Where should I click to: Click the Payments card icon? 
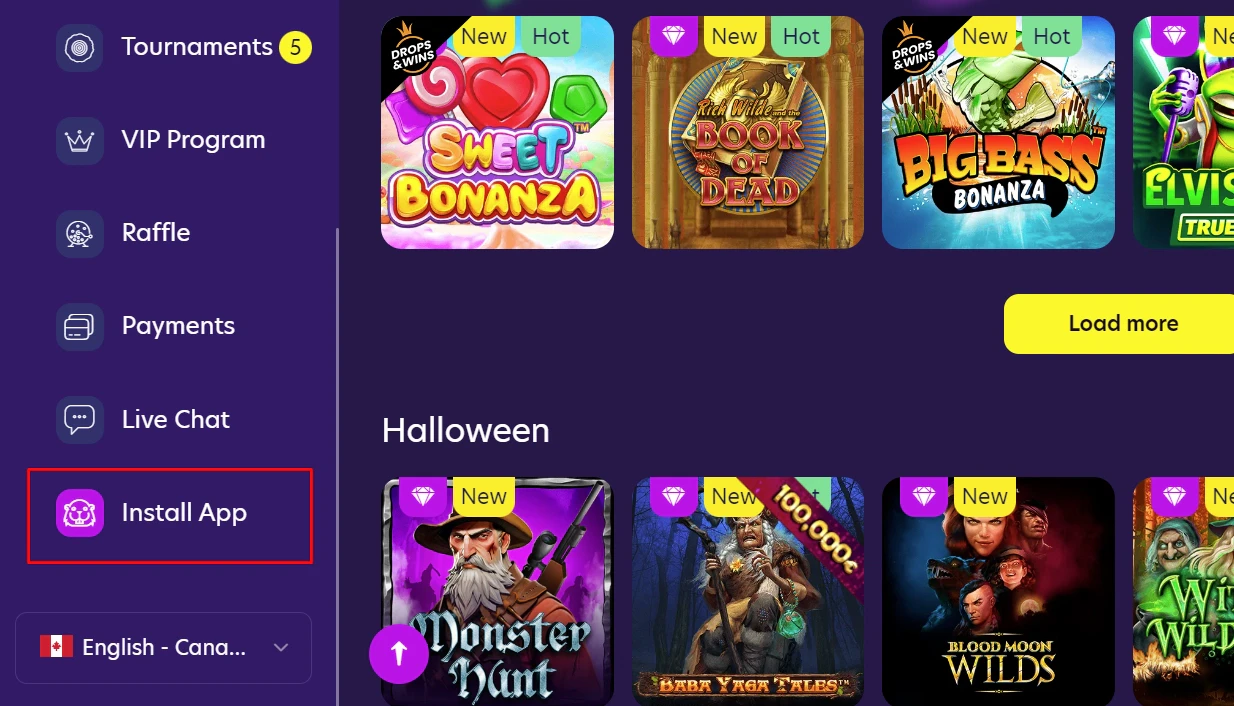[x=80, y=326]
